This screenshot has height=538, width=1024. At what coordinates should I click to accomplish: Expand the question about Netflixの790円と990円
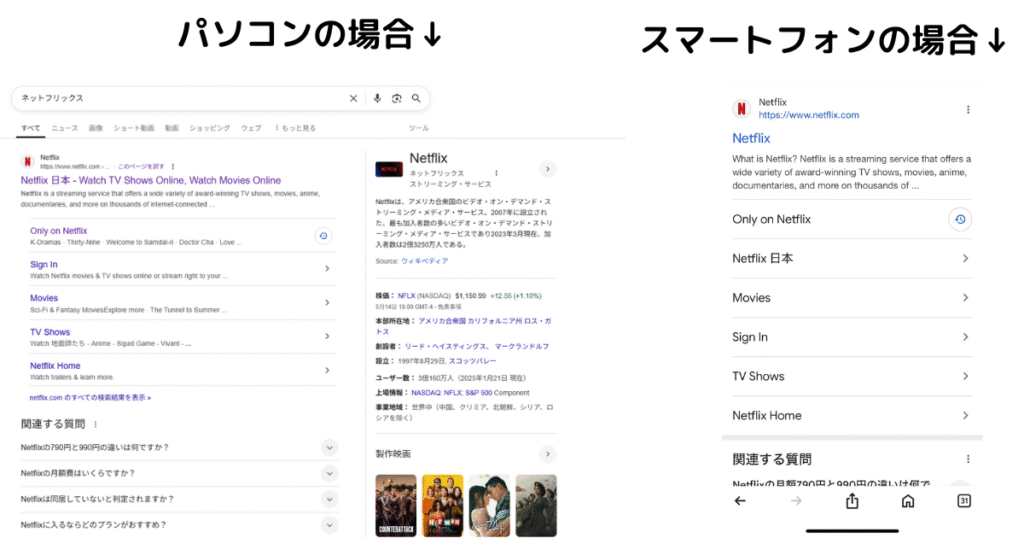point(329,447)
